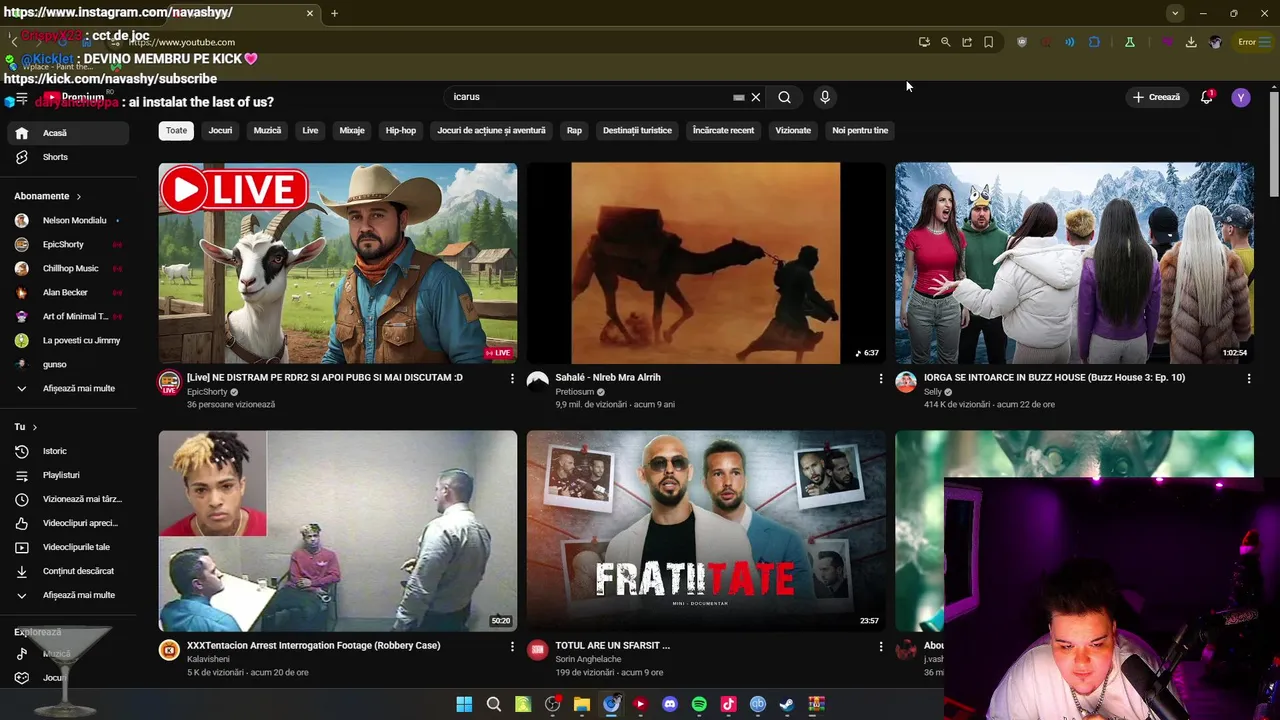Open the browser zoom magnifier icon

pos(945,42)
